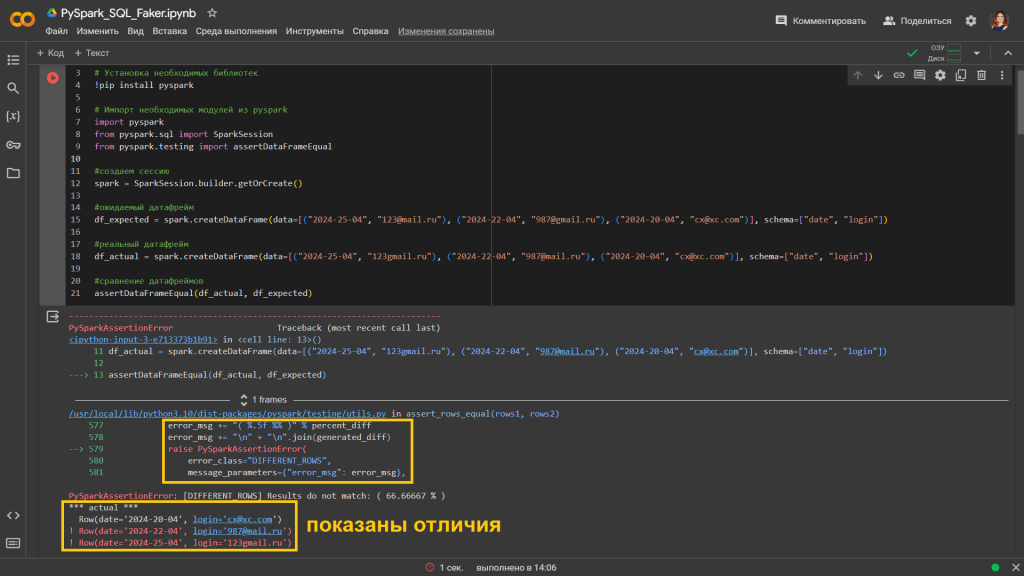Open the Среда выполнения menu
This screenshot has height=576, width=1024.
point(236,31)
